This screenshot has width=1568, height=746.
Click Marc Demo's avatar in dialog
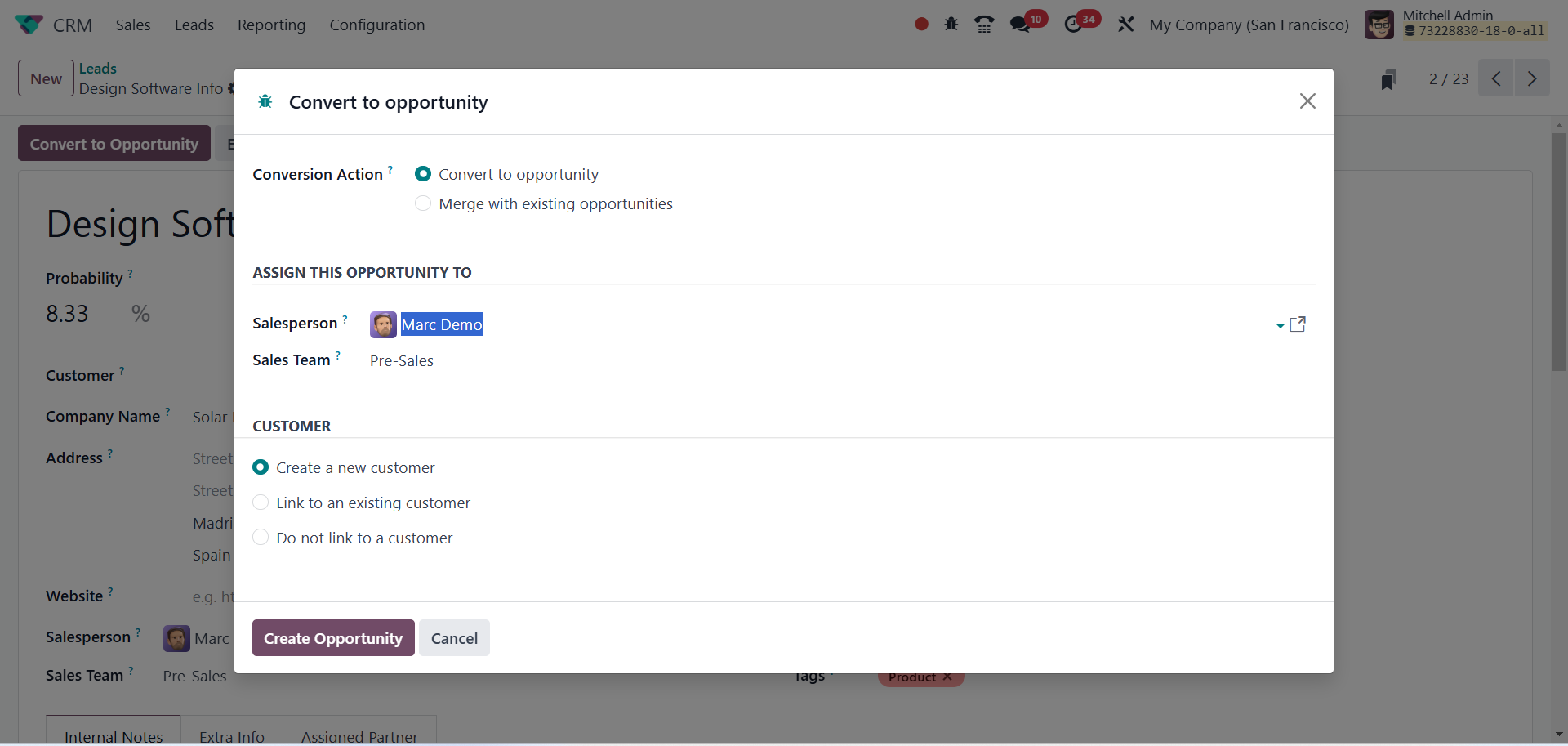383,324
